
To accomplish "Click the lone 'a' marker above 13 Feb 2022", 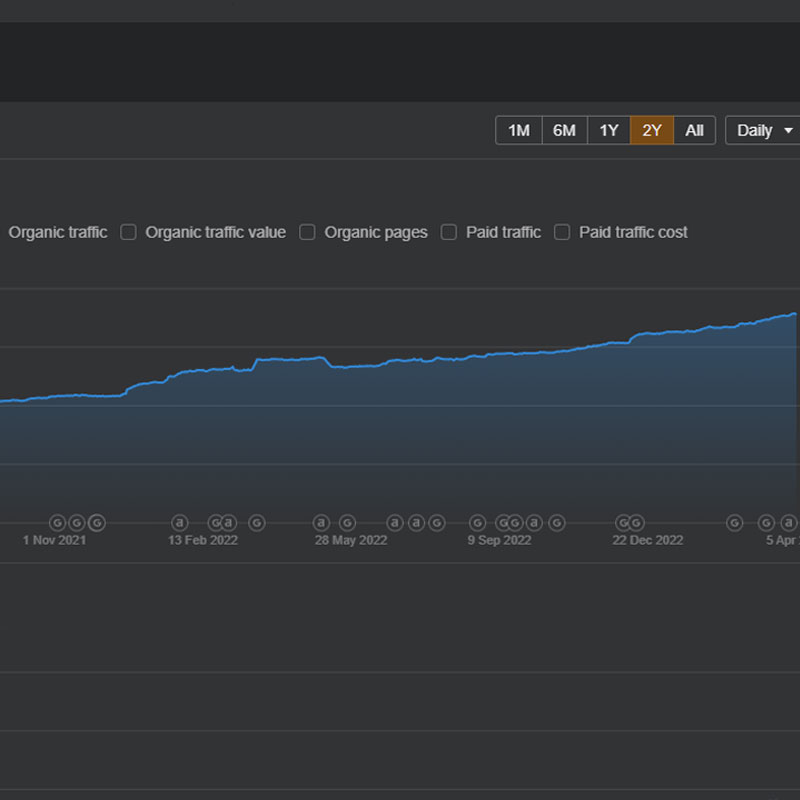I will (x=180, y=522).
